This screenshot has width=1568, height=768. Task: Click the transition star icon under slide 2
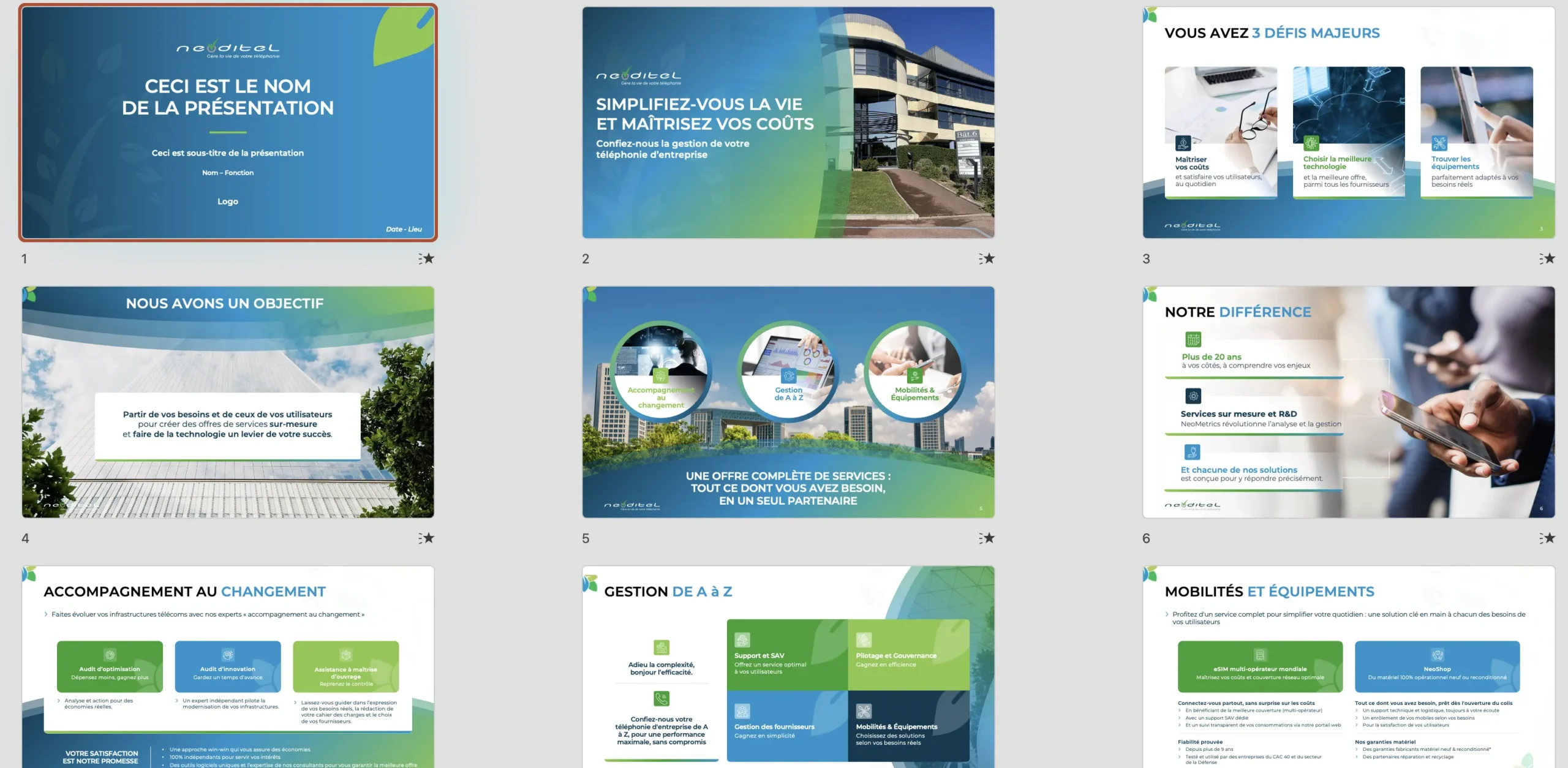pos(987,258)
